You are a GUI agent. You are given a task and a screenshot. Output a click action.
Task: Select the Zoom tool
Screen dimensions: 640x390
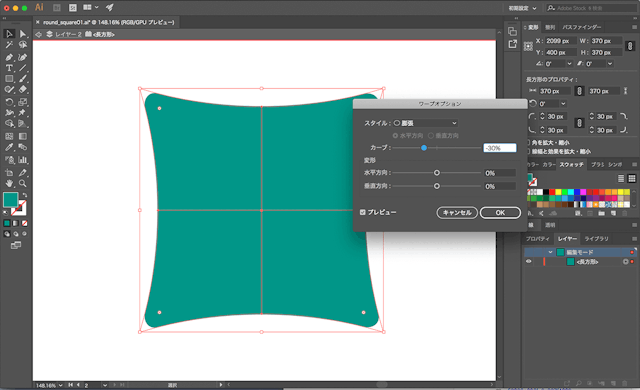(x=23, y=184)
